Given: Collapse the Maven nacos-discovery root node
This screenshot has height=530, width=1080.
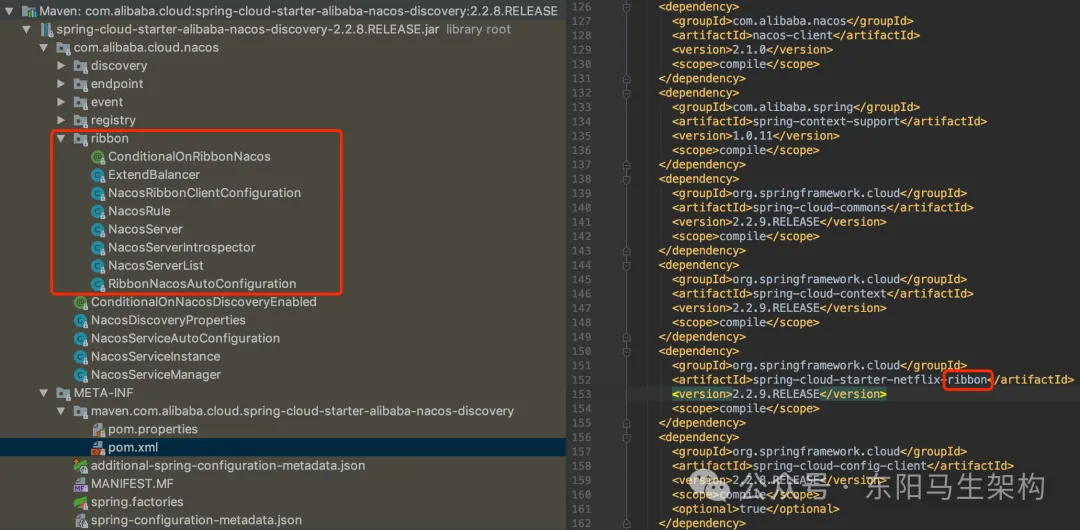Looking at the screenshot, I should click(x=9, y=12).
